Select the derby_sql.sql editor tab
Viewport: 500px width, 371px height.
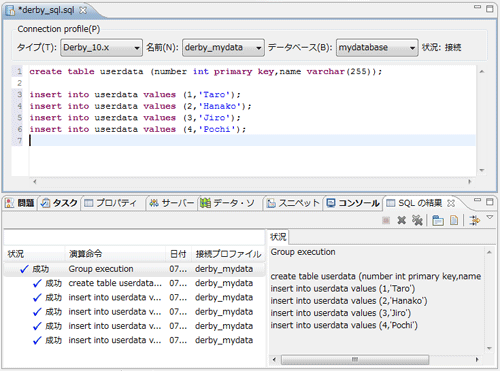pyautogui.click(x=46, y=10)
